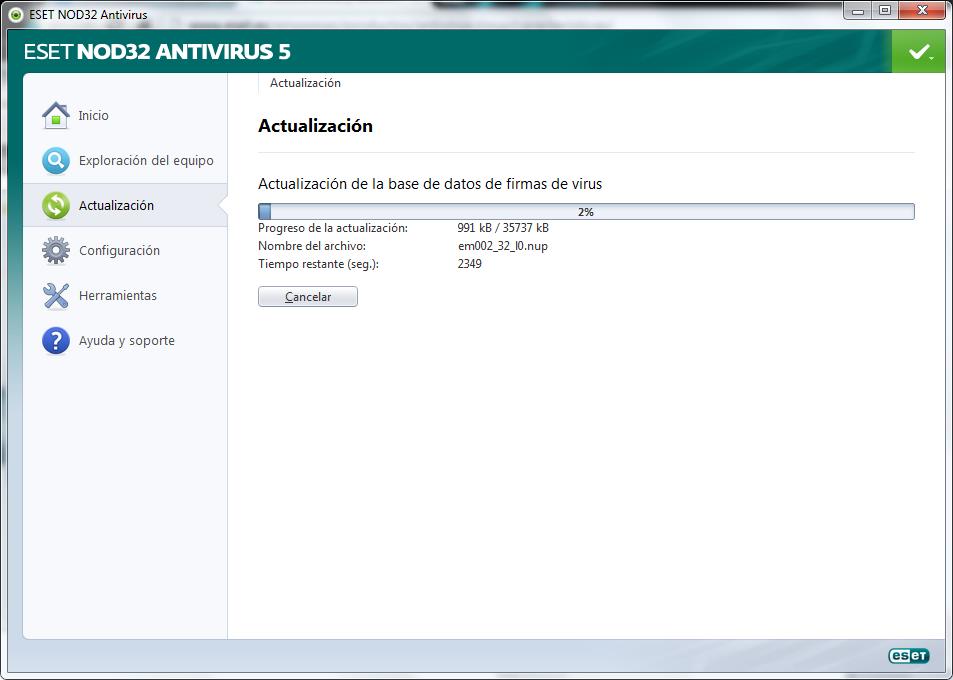The width and height of the screenshot is (953, 680).
Task: Click the green Actualización arrows icon
Action: coord(56,205)
